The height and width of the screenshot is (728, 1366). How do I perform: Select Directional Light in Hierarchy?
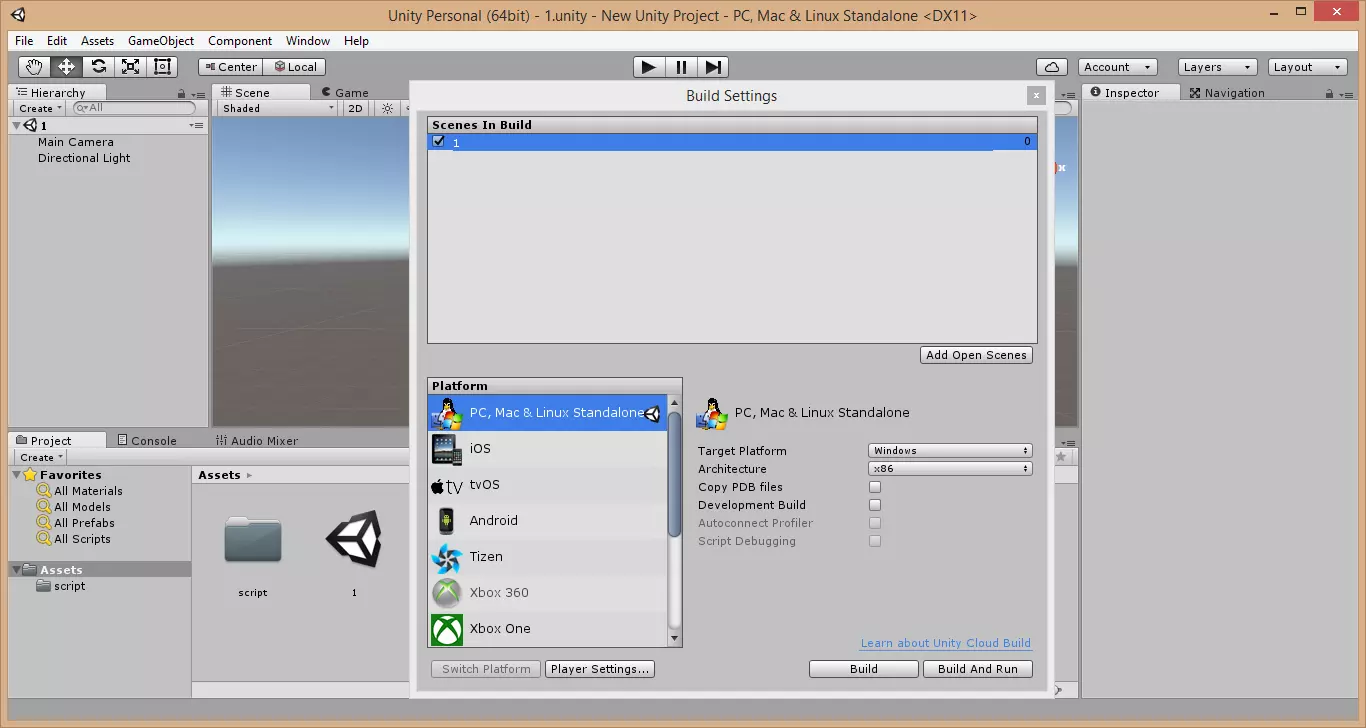coord(84,158)
